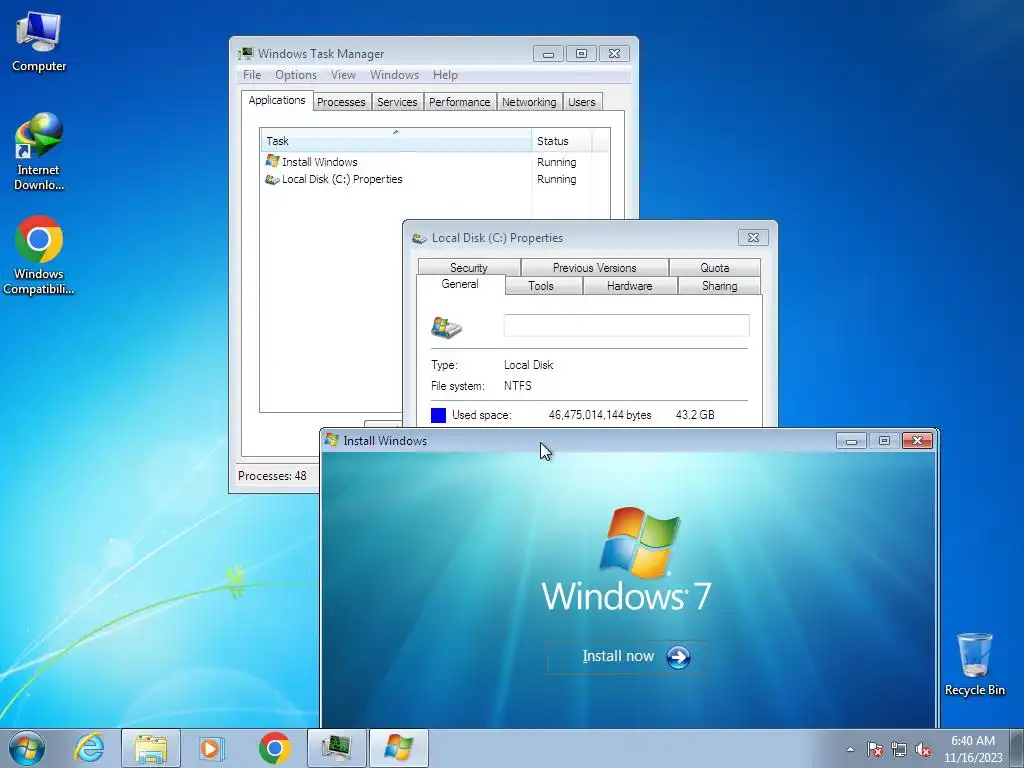Open the Options menu in Task Manager
The width and height of the screenshot is (1024, 768).
[296, 75]
